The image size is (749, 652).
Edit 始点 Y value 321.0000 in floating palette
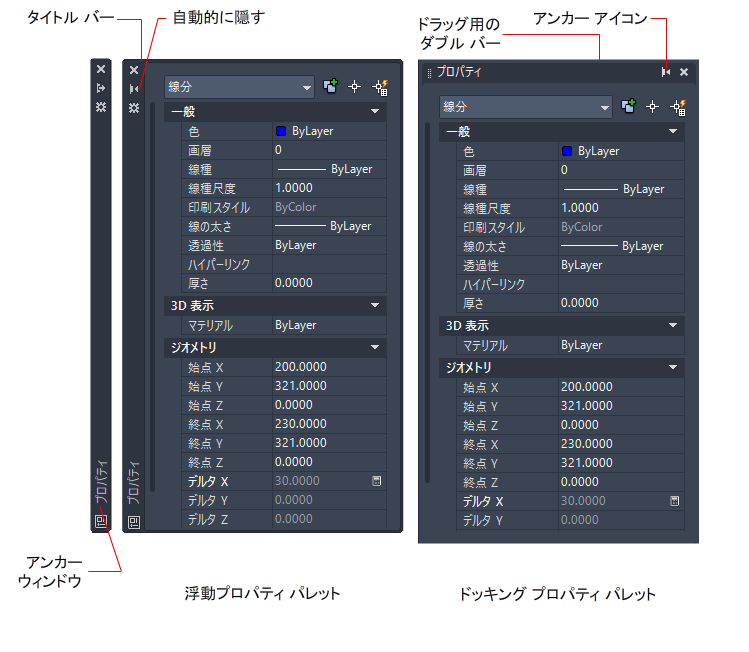point(329,386)
